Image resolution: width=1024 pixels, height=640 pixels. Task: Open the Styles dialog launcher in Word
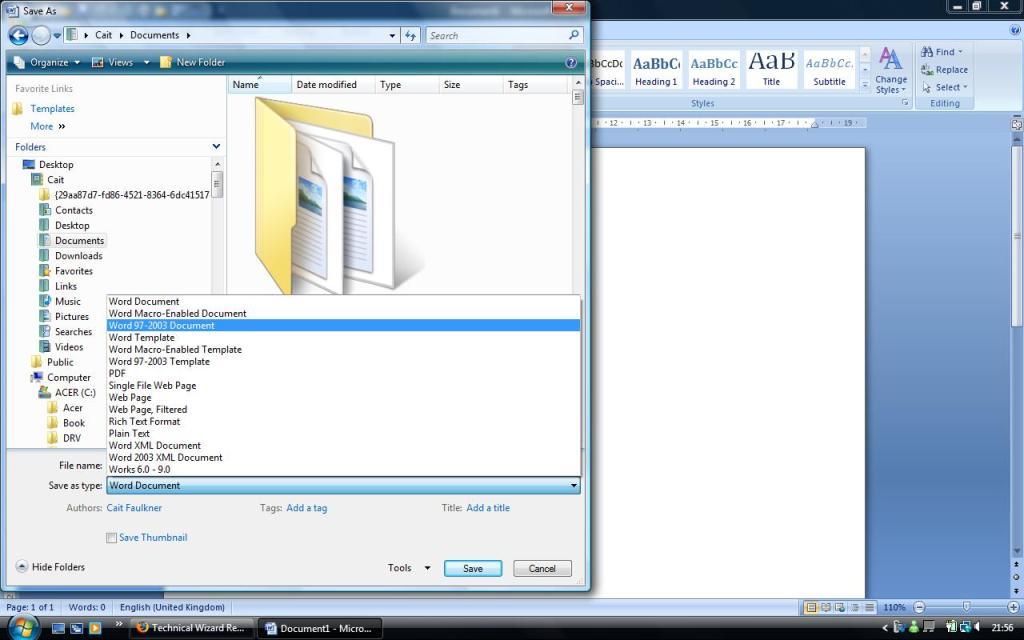tap(905, 103)
